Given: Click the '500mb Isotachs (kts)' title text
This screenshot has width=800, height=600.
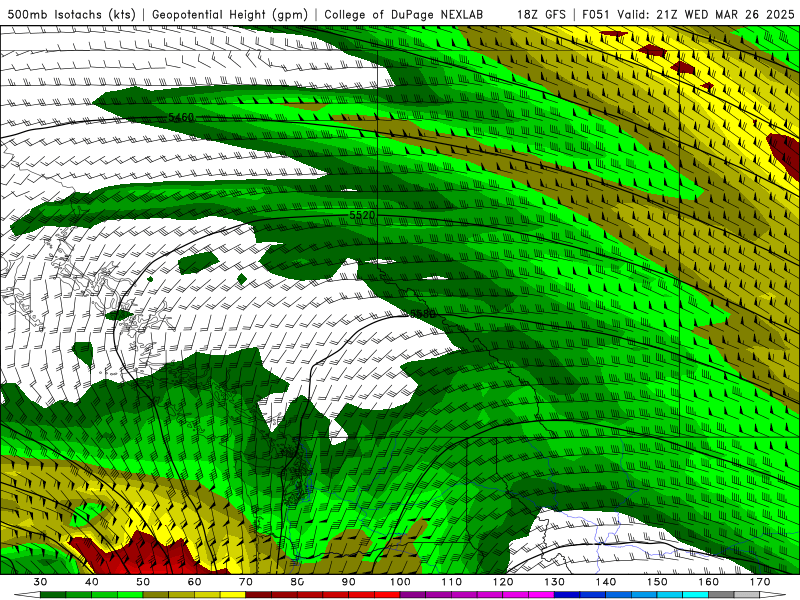Looking at the screenshot, I should tap(71, 14).
